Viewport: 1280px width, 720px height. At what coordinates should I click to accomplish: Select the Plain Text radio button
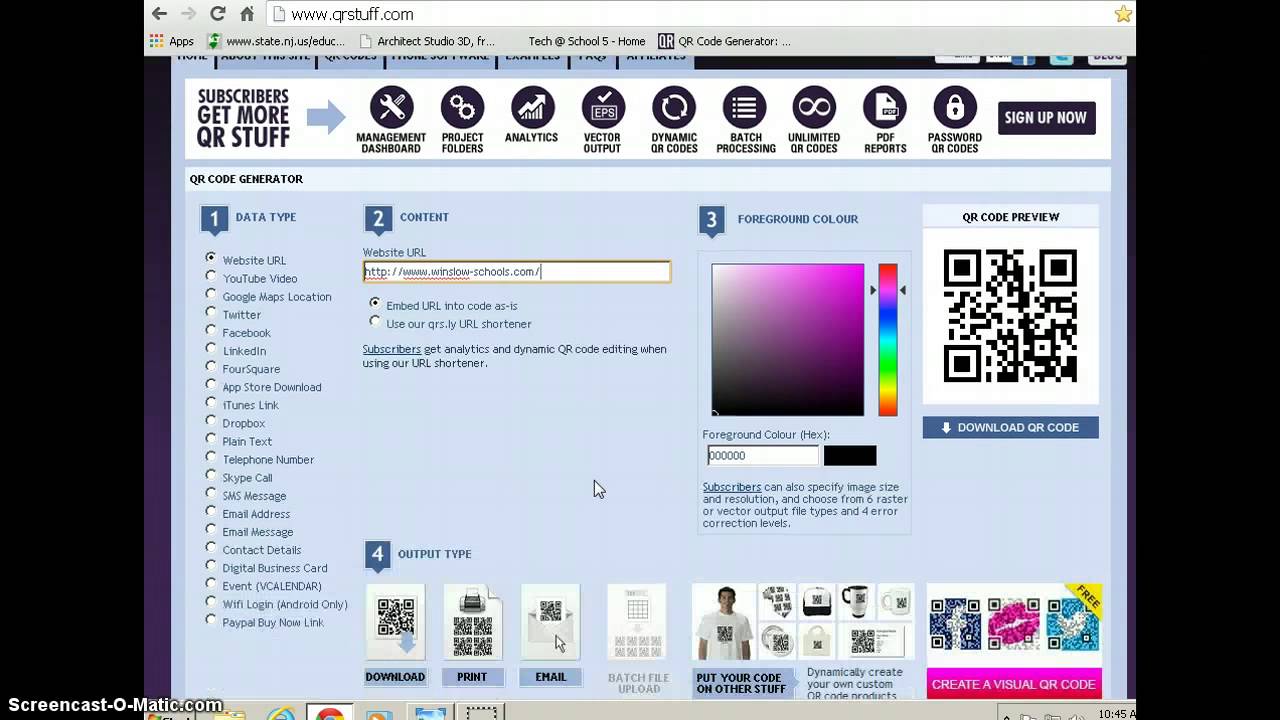point(211,440)
